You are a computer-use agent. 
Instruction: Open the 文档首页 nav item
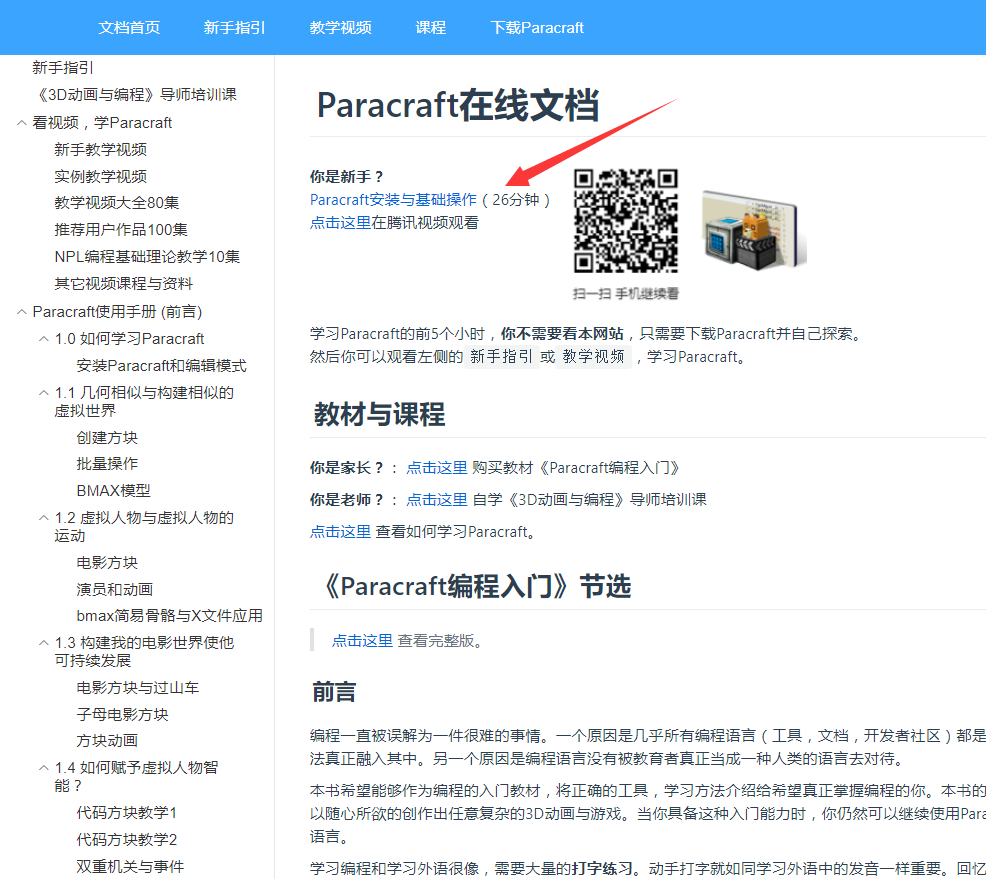[x=129, y=28]
